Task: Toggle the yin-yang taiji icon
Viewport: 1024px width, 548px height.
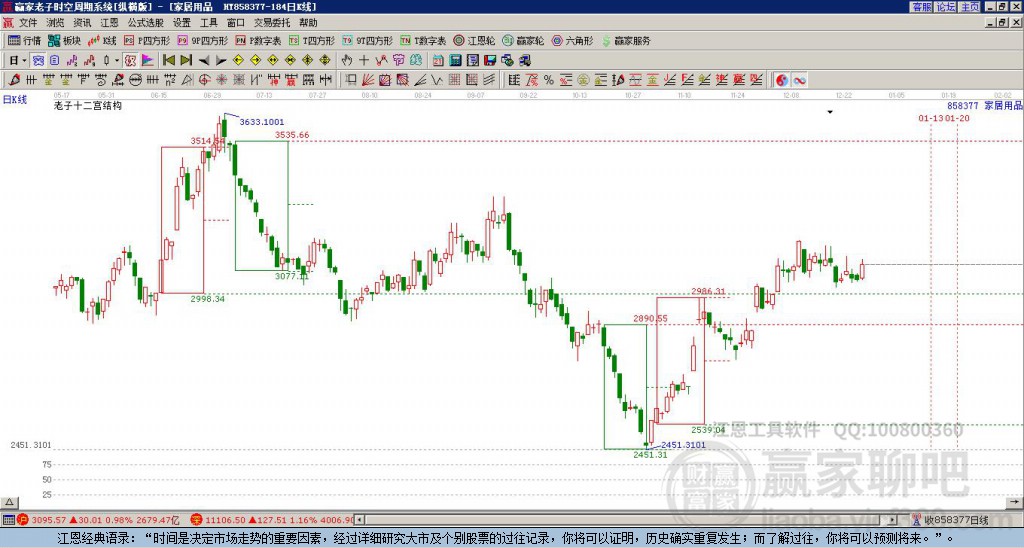Action: [x=782, y=80]
